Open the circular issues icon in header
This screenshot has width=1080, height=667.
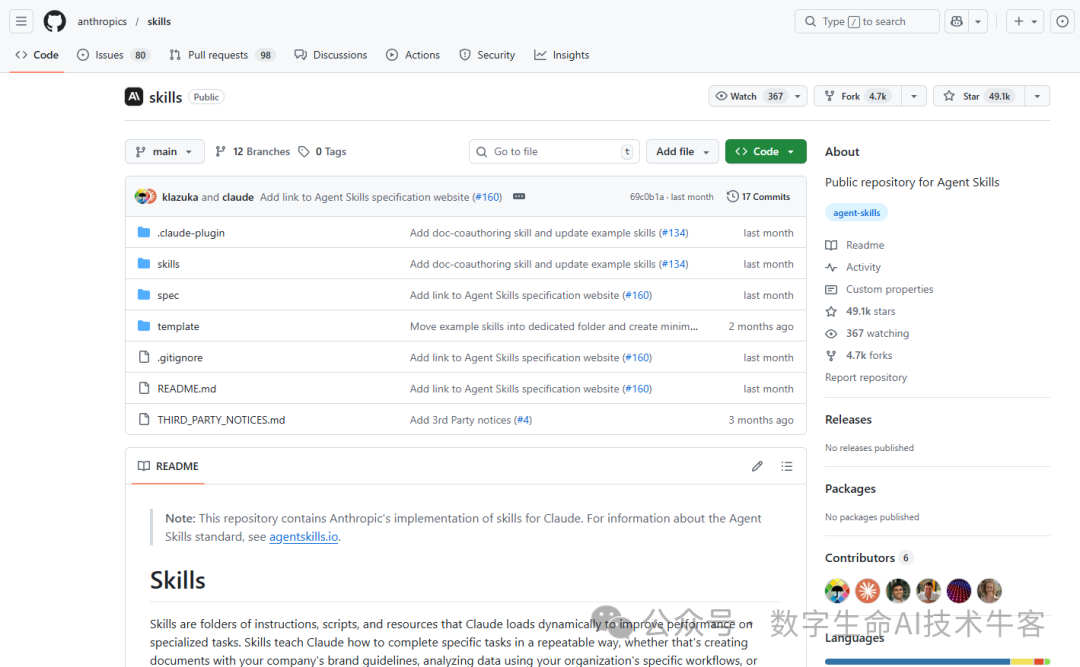tap(1063, 21)
